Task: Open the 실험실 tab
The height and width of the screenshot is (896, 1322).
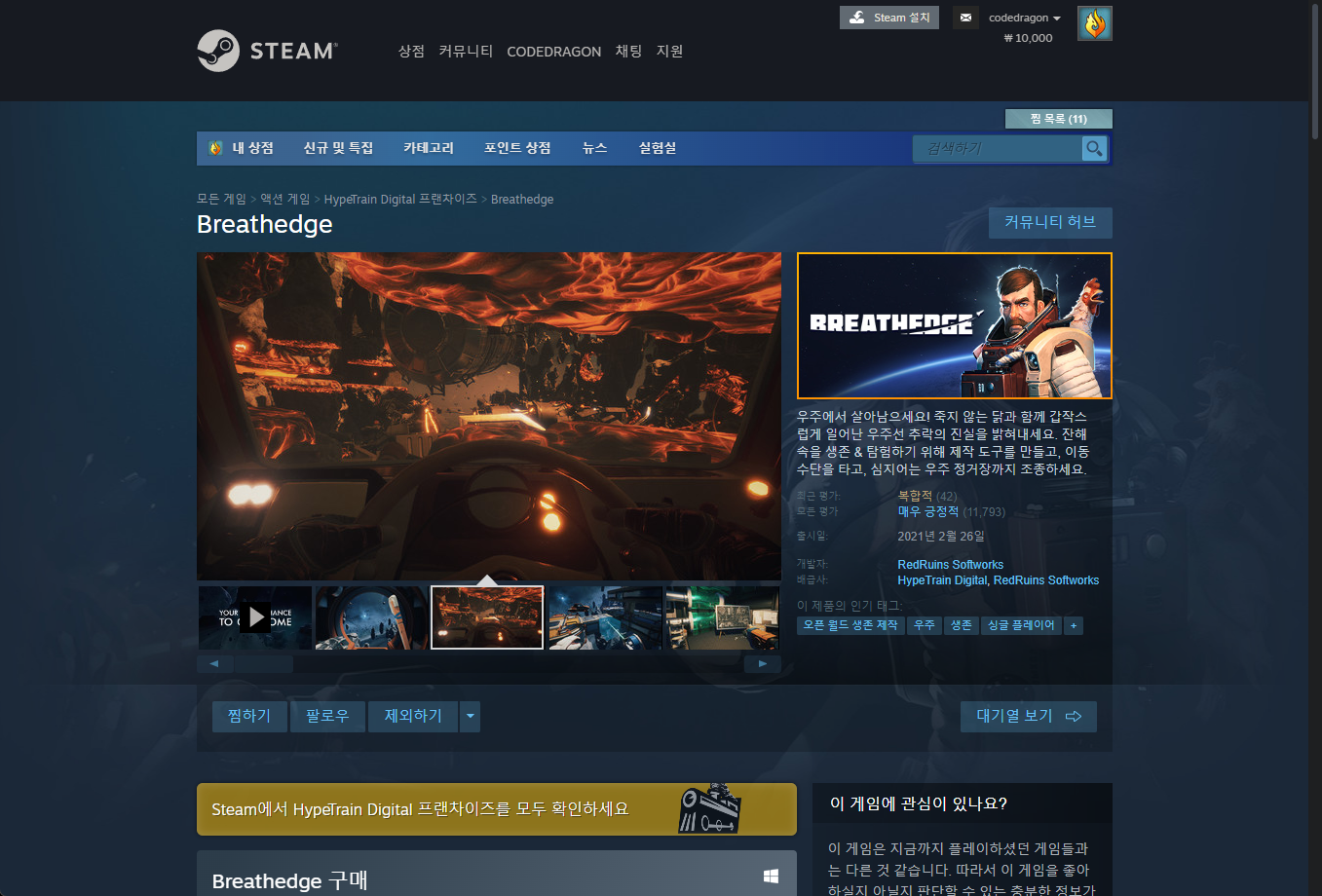Action: click(658, 148)
